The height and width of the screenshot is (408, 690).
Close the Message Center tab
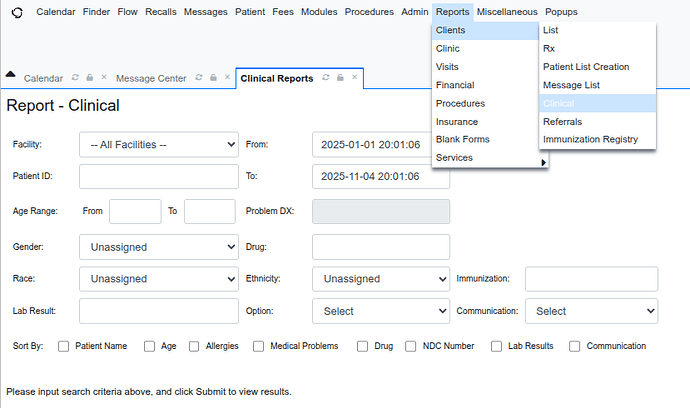pos(227,78)
